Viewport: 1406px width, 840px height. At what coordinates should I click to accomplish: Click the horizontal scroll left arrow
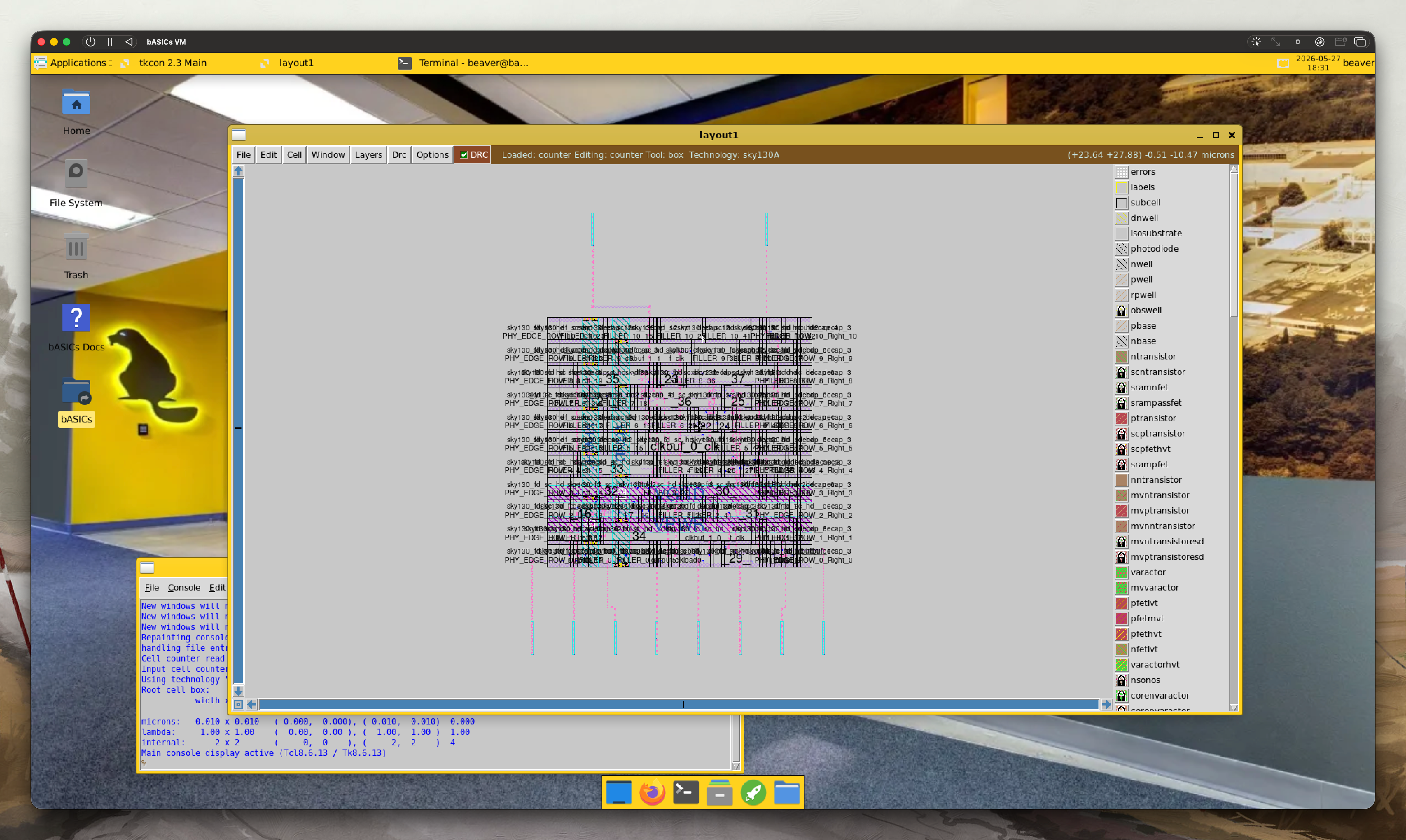[x=252, y=705]
